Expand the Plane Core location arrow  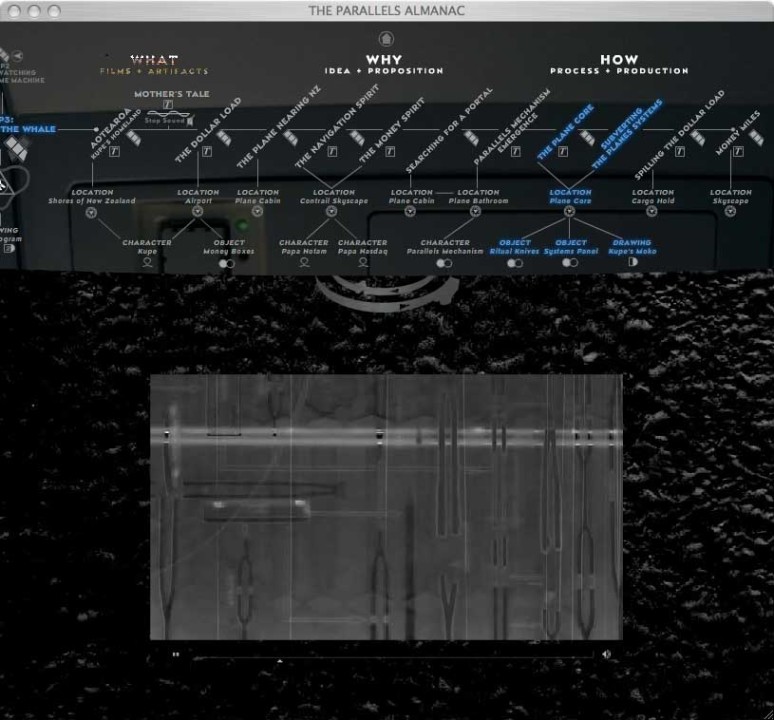(569, 212)
